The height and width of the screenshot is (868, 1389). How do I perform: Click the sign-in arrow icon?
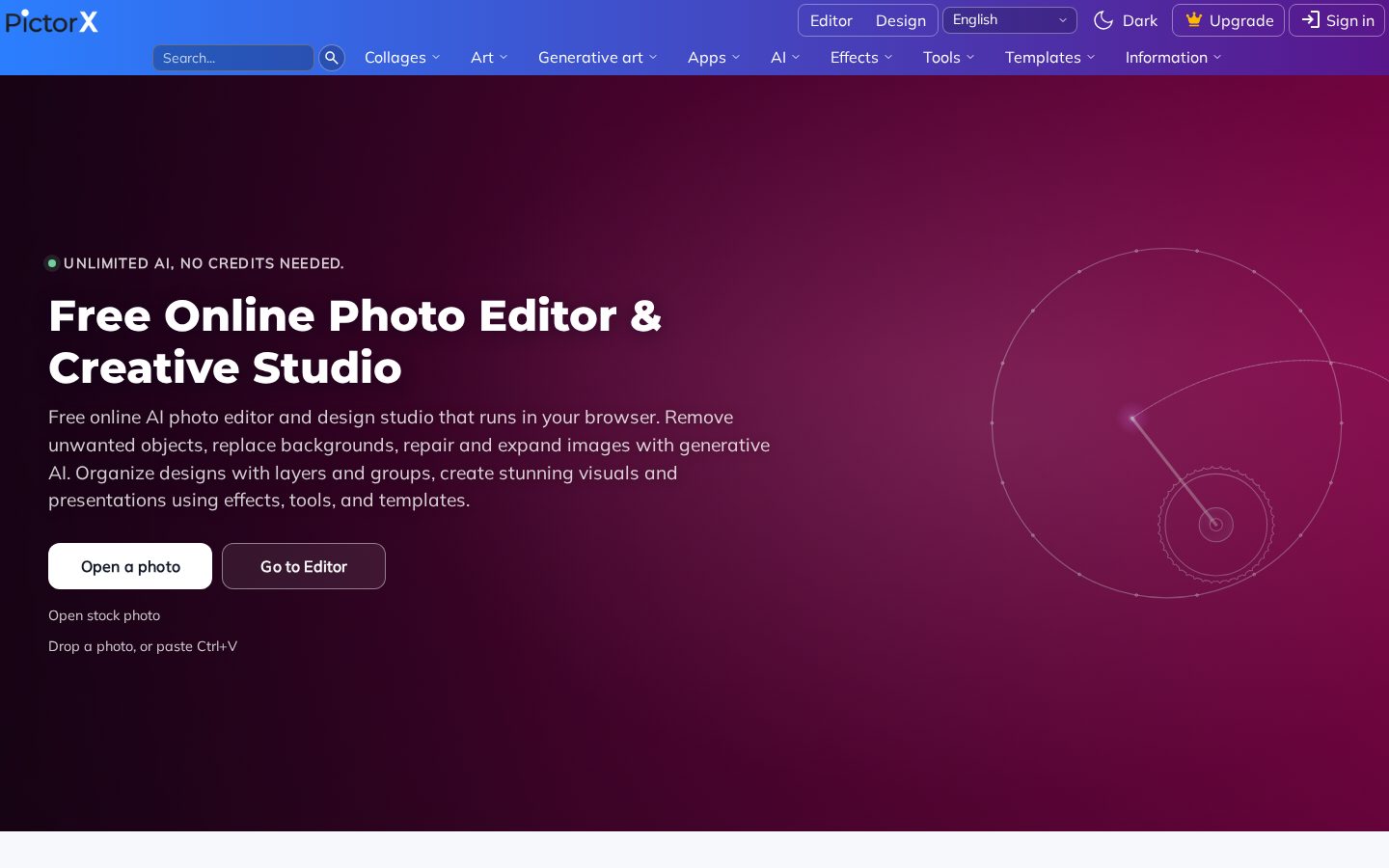[x=1311, y=20]
